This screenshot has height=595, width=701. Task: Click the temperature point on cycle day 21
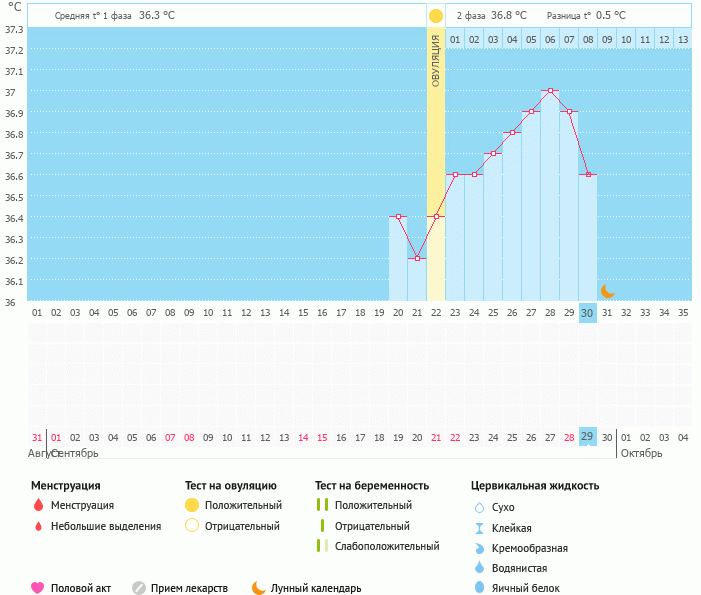[417, 258]
